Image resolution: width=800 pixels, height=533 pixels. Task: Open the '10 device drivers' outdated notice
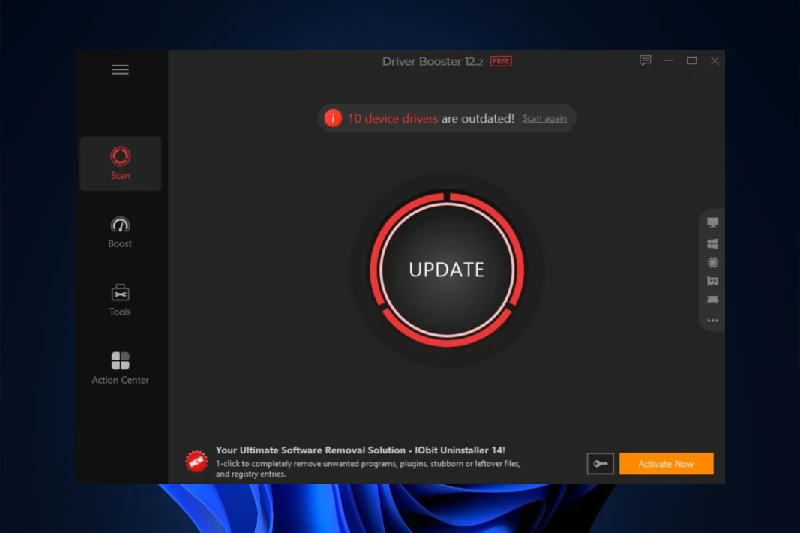[393, 119]
